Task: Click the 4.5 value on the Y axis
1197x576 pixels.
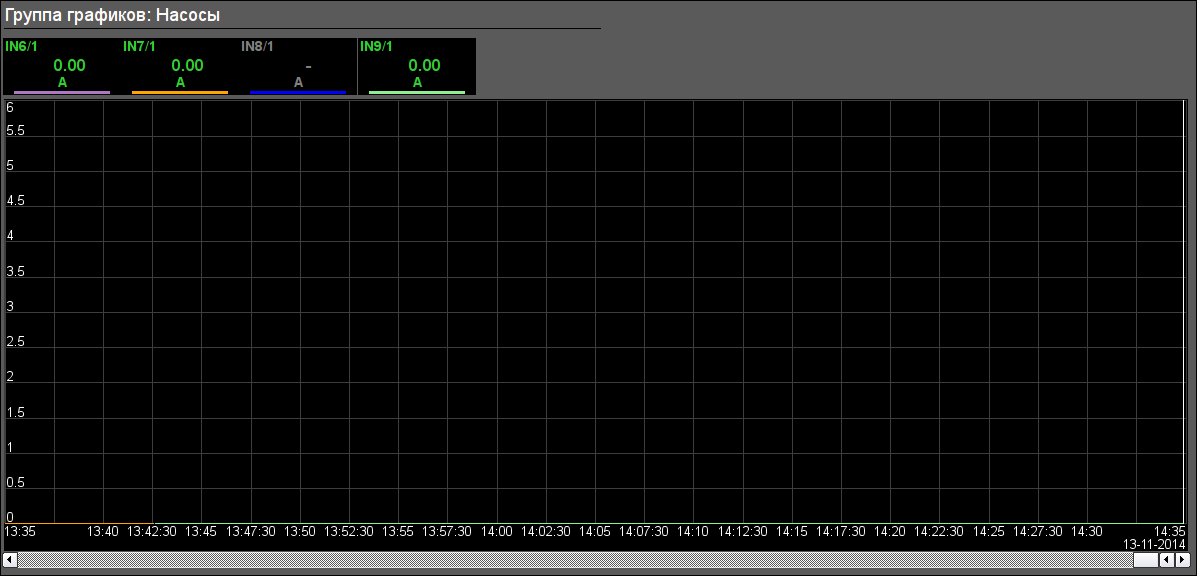Action: 15,201
